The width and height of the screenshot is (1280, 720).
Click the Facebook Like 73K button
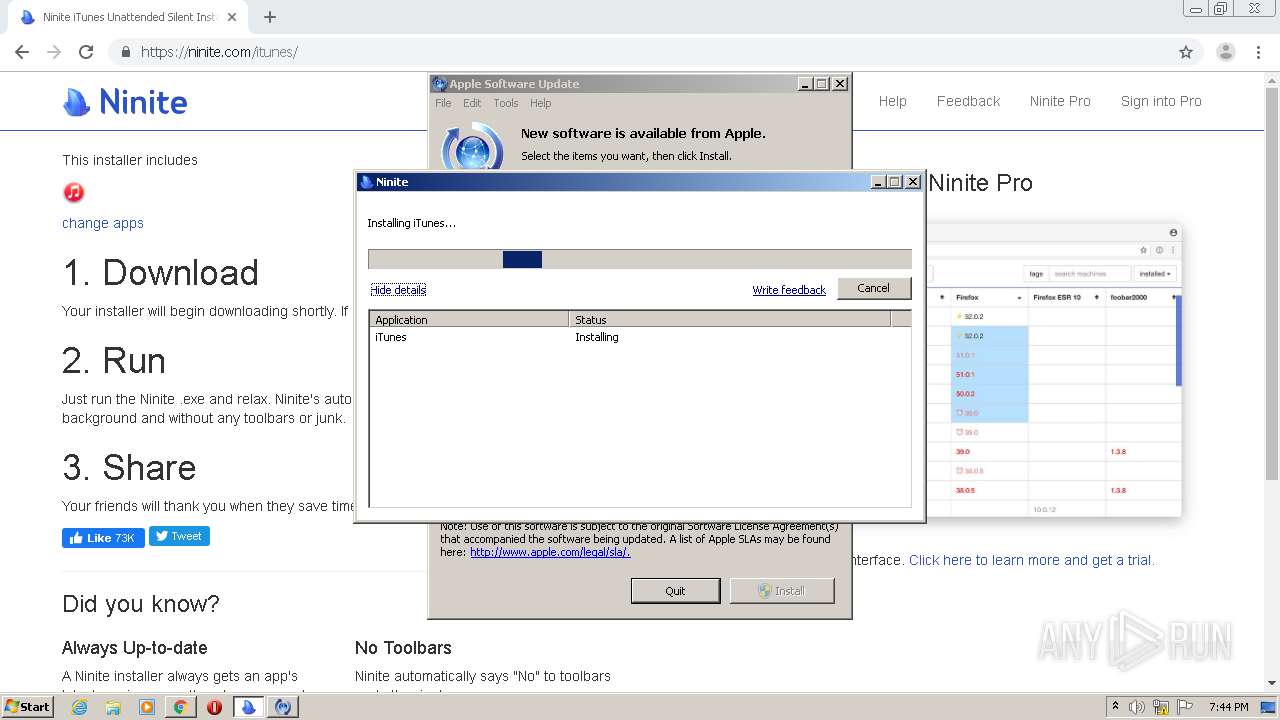click(x=103, y=538)
